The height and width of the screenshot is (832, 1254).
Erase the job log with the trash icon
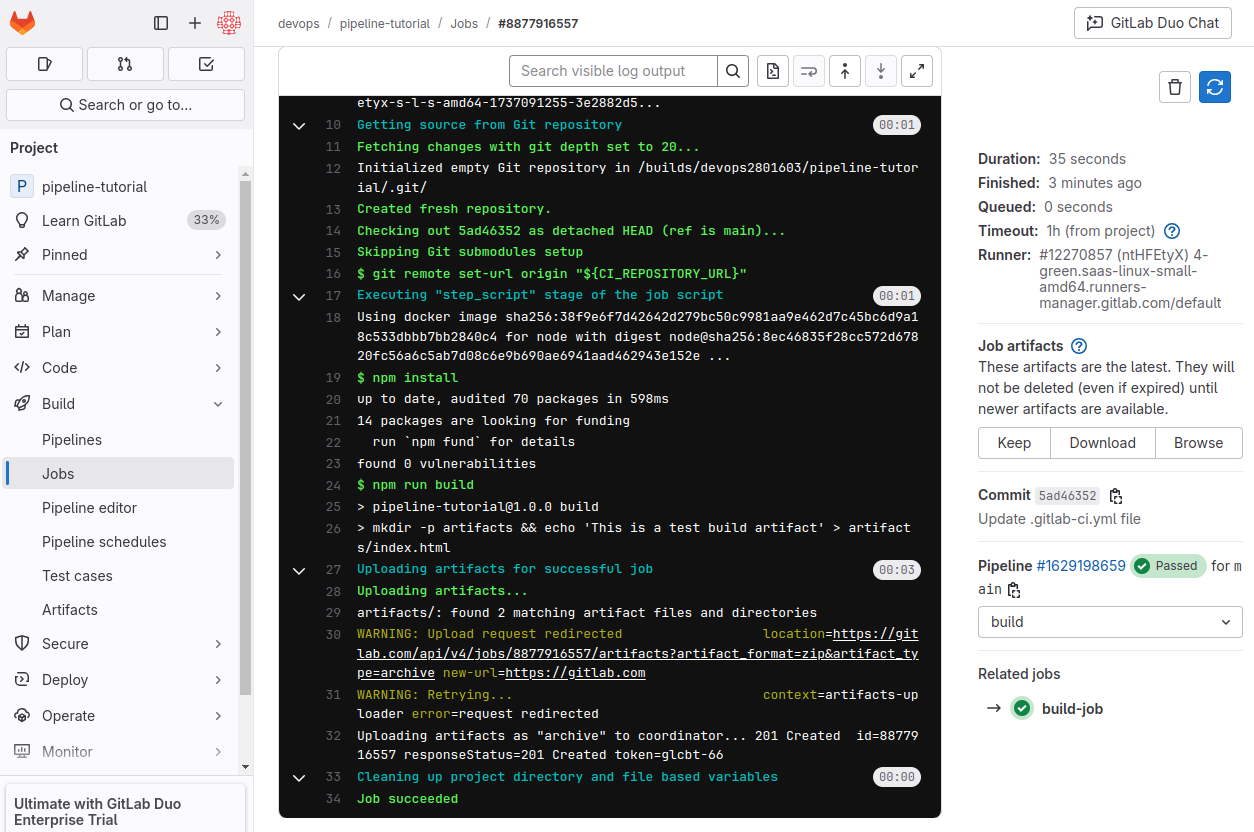tap(1175, 86)
